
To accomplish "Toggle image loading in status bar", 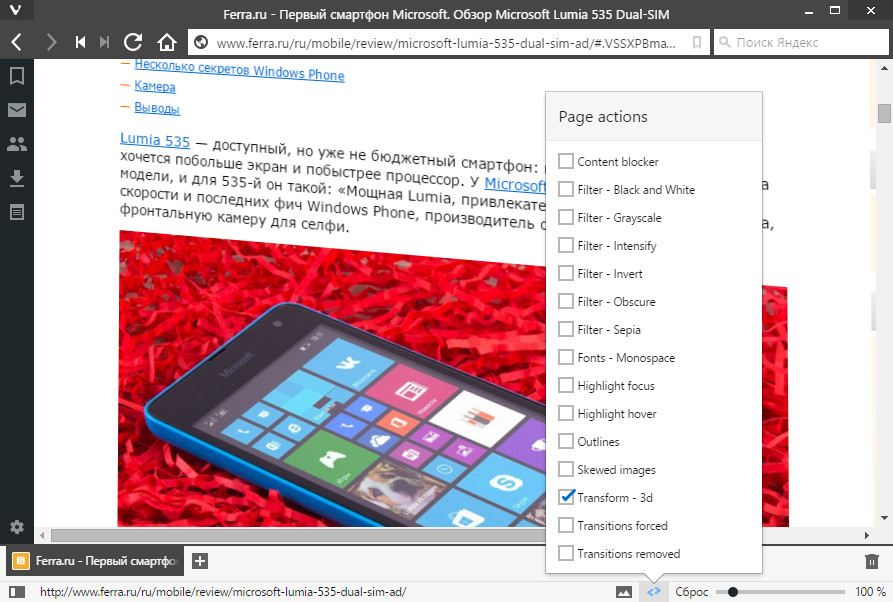I will (x=624, y=592).
